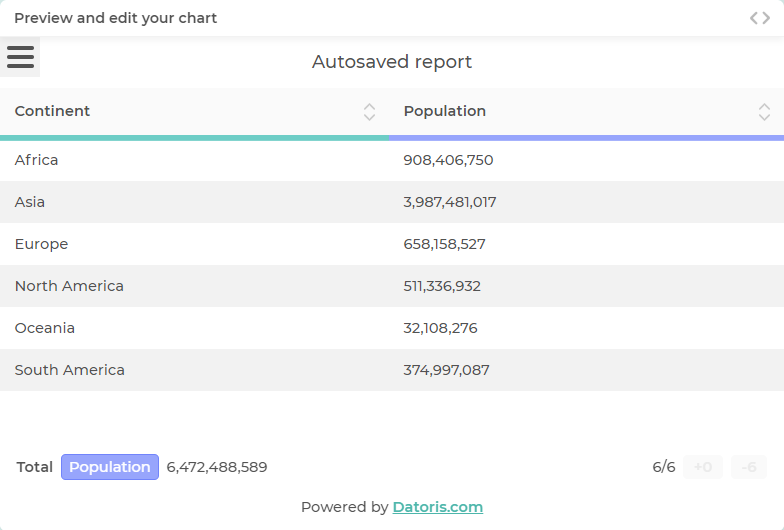784x530 pixels.
Task: Toggle the Population total badge
Action: tap(110, 467)
